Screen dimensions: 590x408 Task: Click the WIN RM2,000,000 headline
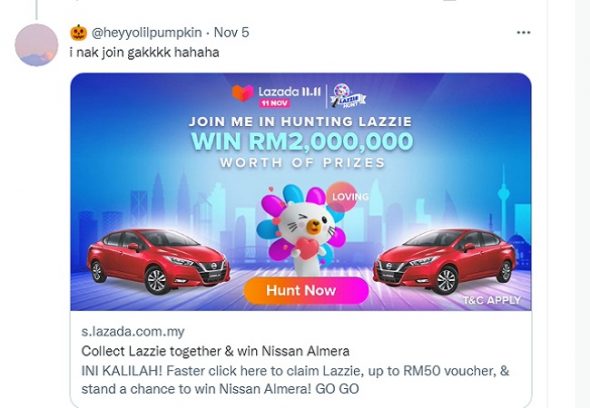tap(302, 142)
